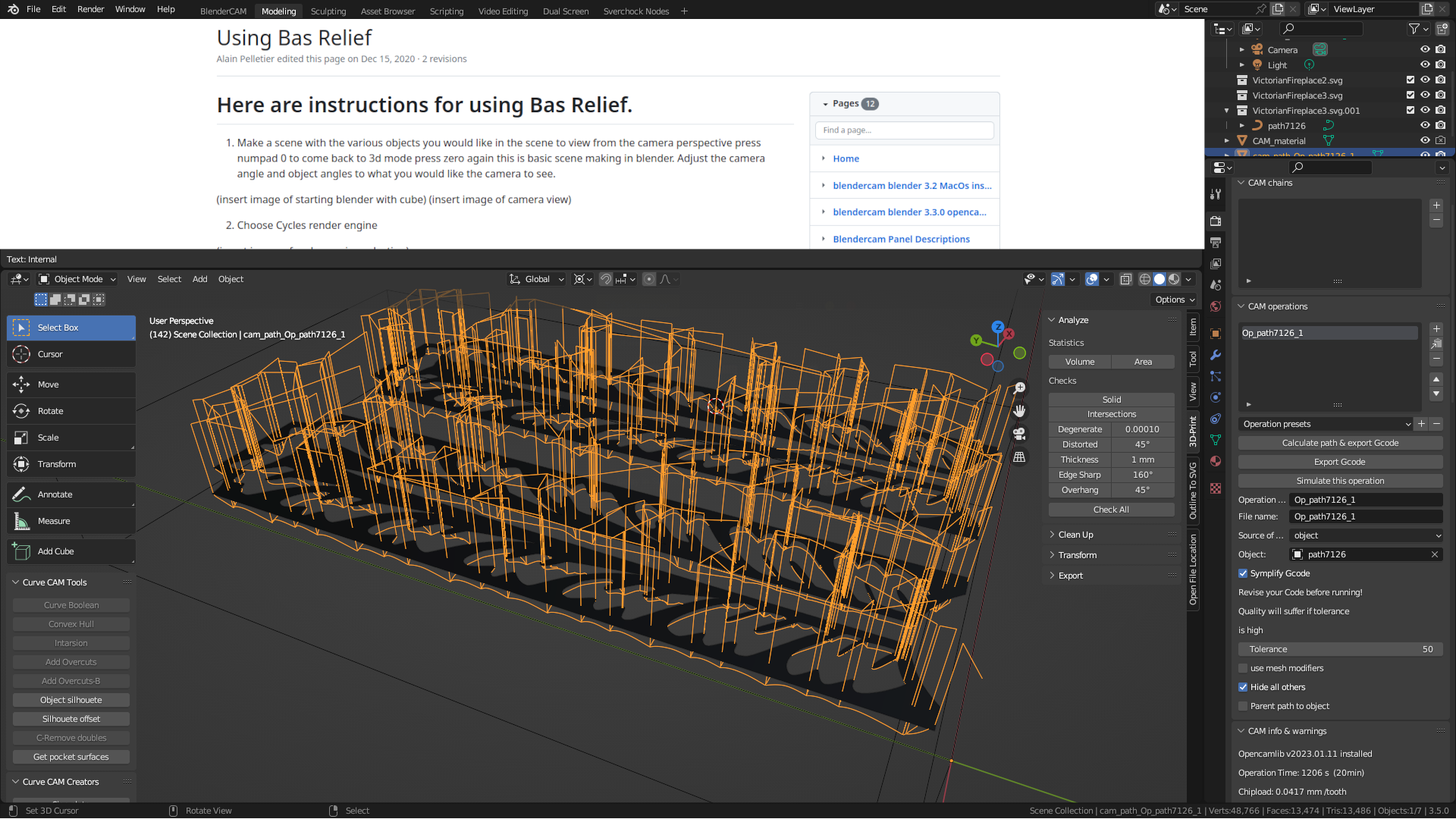Screen dimensions: 1456x819
Task: Open Blender logo application menu
Action: (13, 9)
